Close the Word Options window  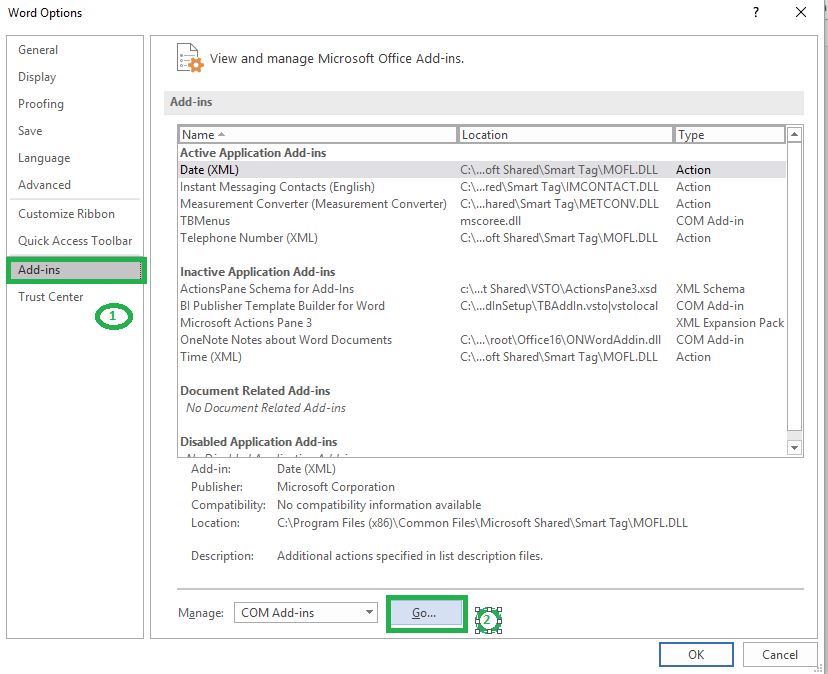point(801,12)
